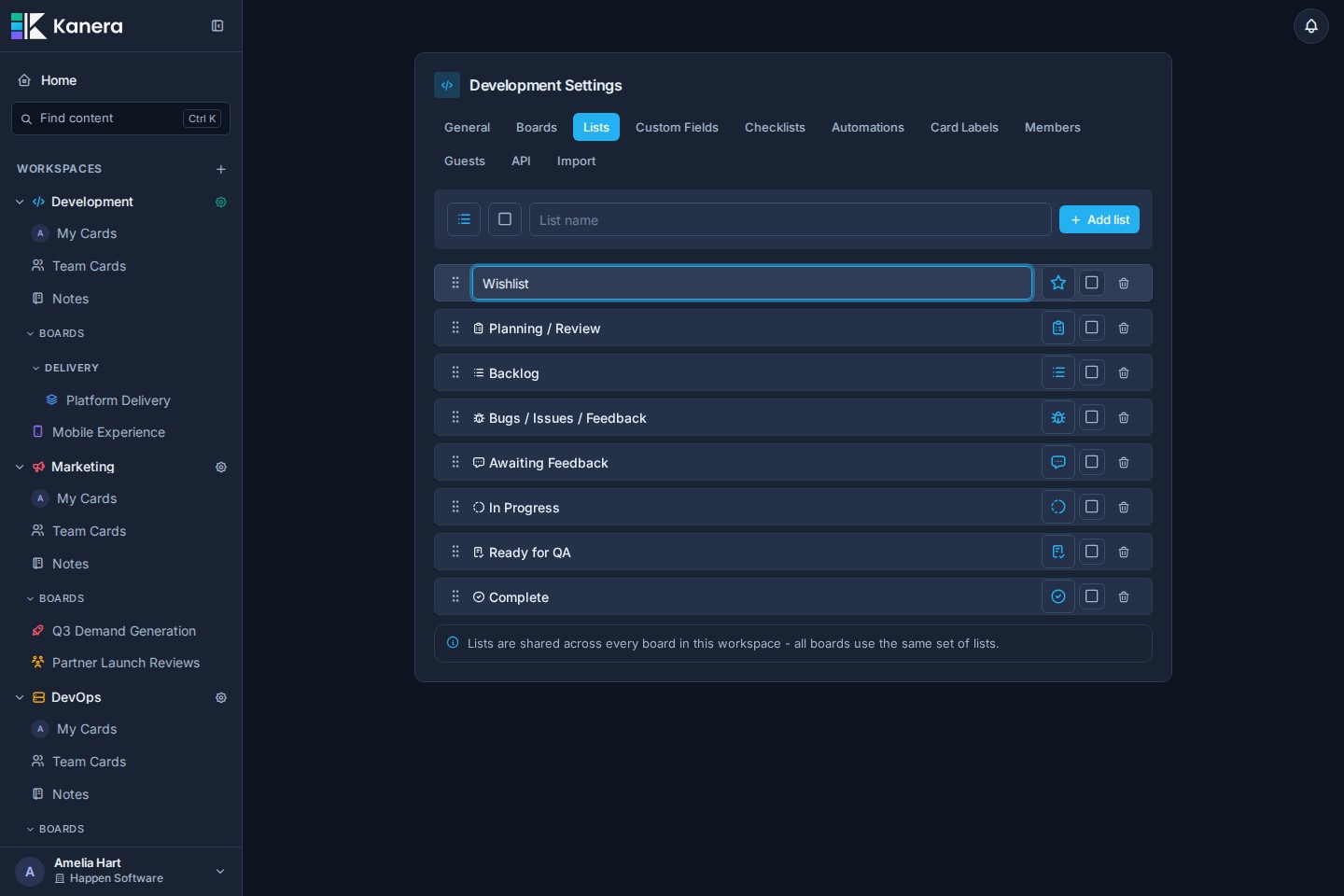This screenshot has height=896, width=1344.
Task: Pick icon for the new list
Action: [464, 219]
